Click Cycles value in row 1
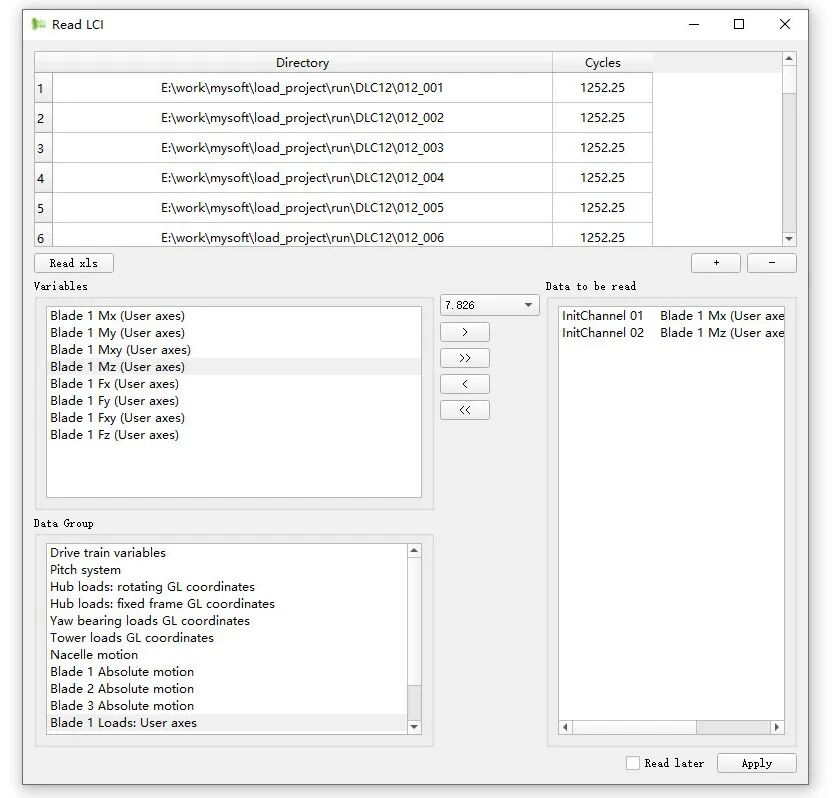 [x=602, y=88]
